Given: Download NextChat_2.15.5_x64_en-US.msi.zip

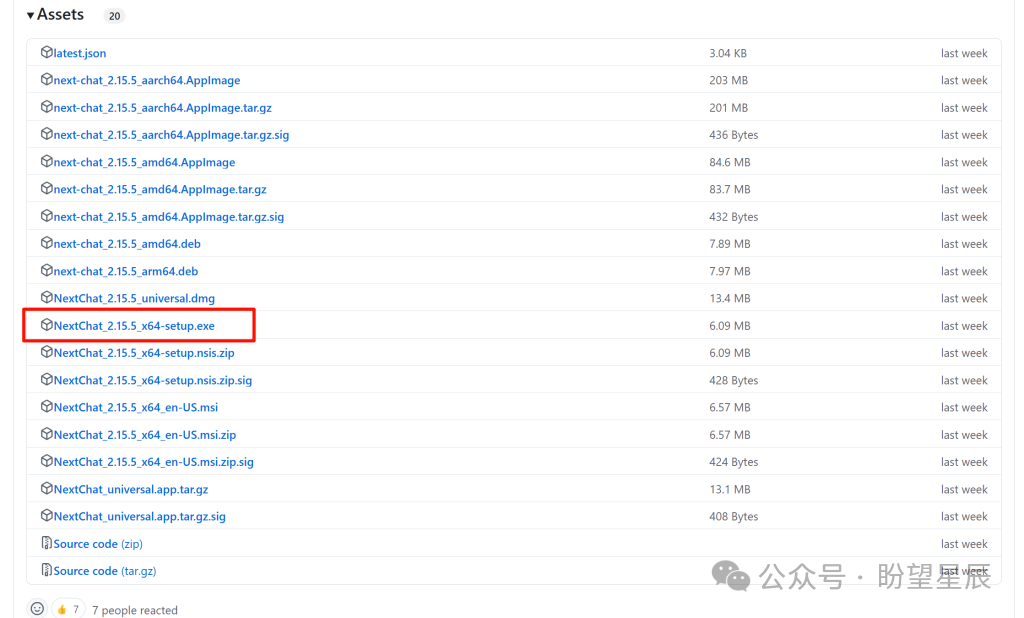Looking at the screenshot, I should [x=145, y=434].
